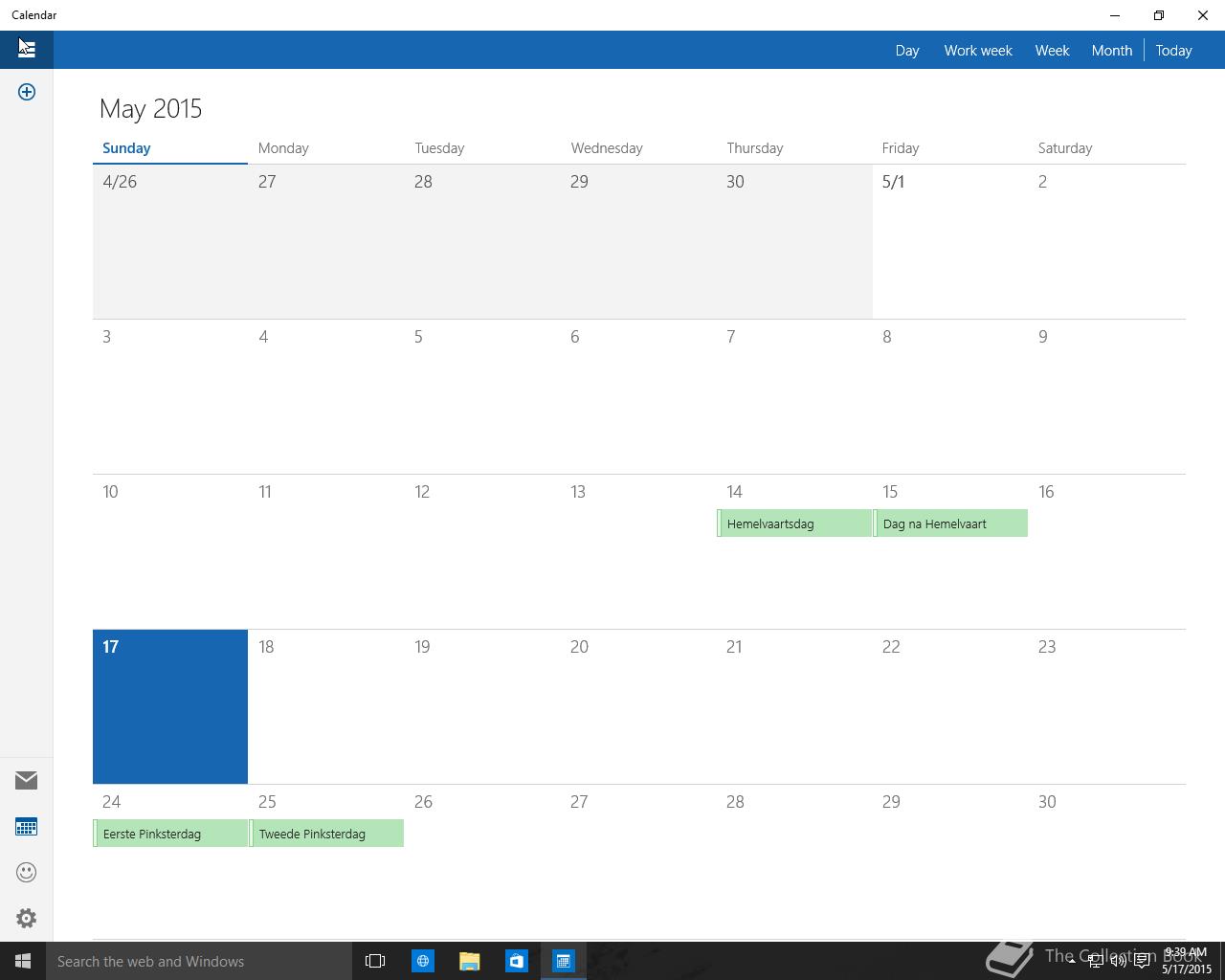Screen dimensions: 1225x980
Task: Open File Explorer from the taskbar
Action: coord(469,961)
